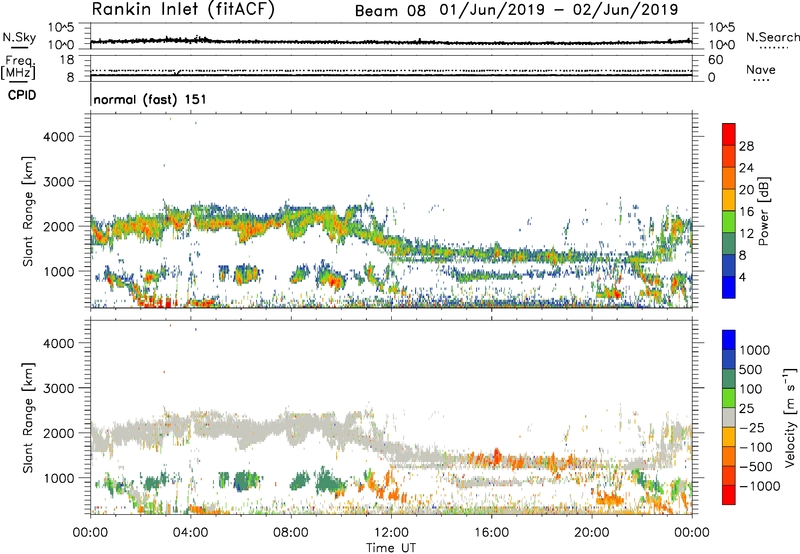
Task: Click the '12' power scale value
Action: click(746, 234)
